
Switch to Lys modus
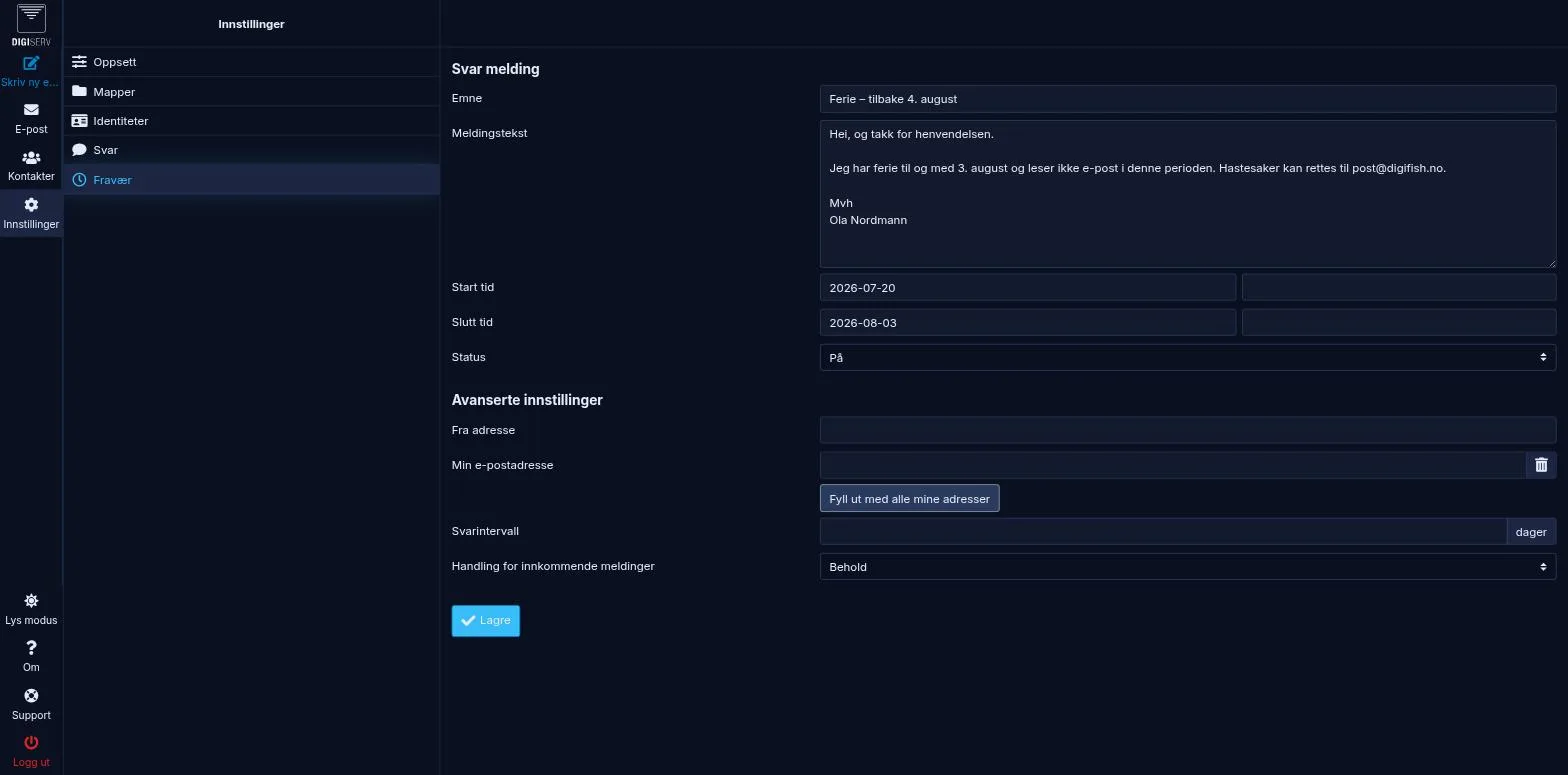pyautogui.click(x=31, y=609)
